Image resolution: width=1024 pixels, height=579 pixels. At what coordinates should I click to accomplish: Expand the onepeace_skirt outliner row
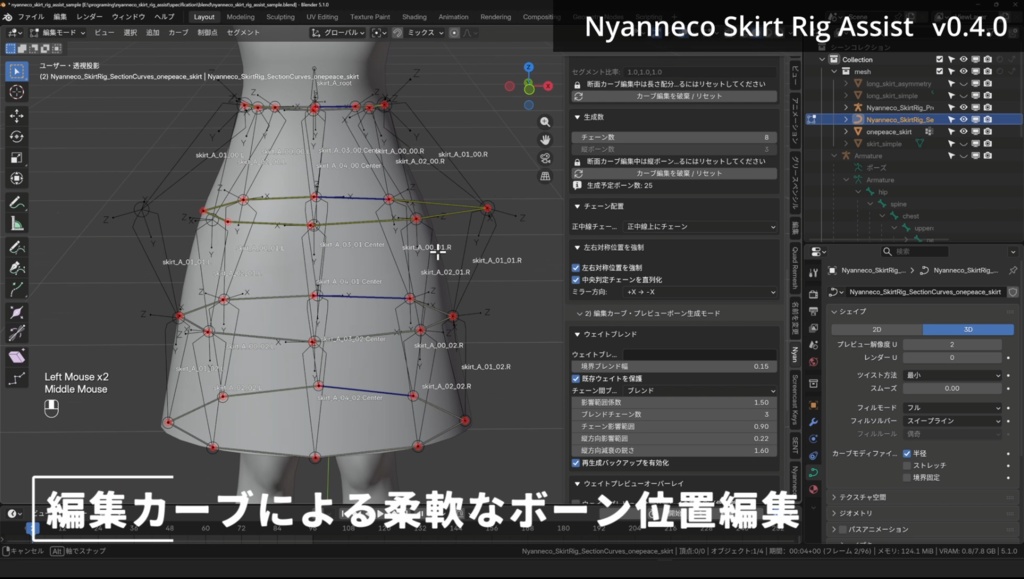pyautogui.click(x=846, y=131)
